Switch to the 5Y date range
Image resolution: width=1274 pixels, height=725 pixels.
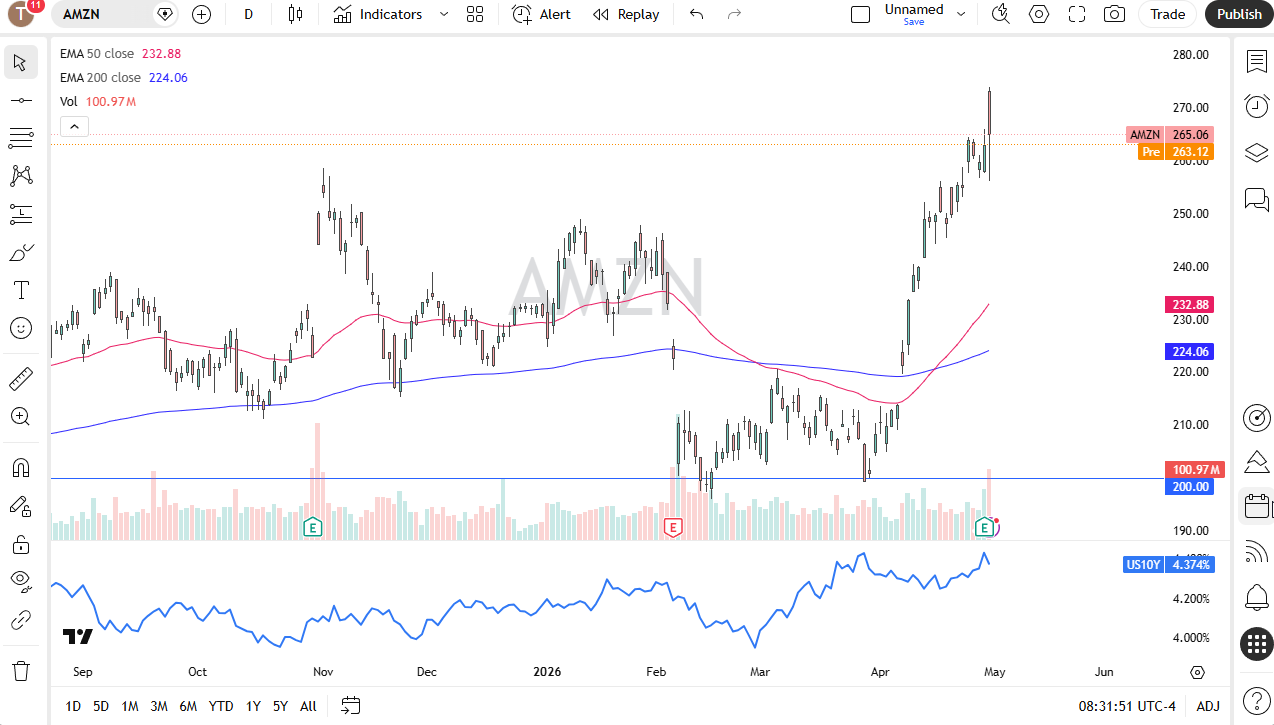click(280, 706)
